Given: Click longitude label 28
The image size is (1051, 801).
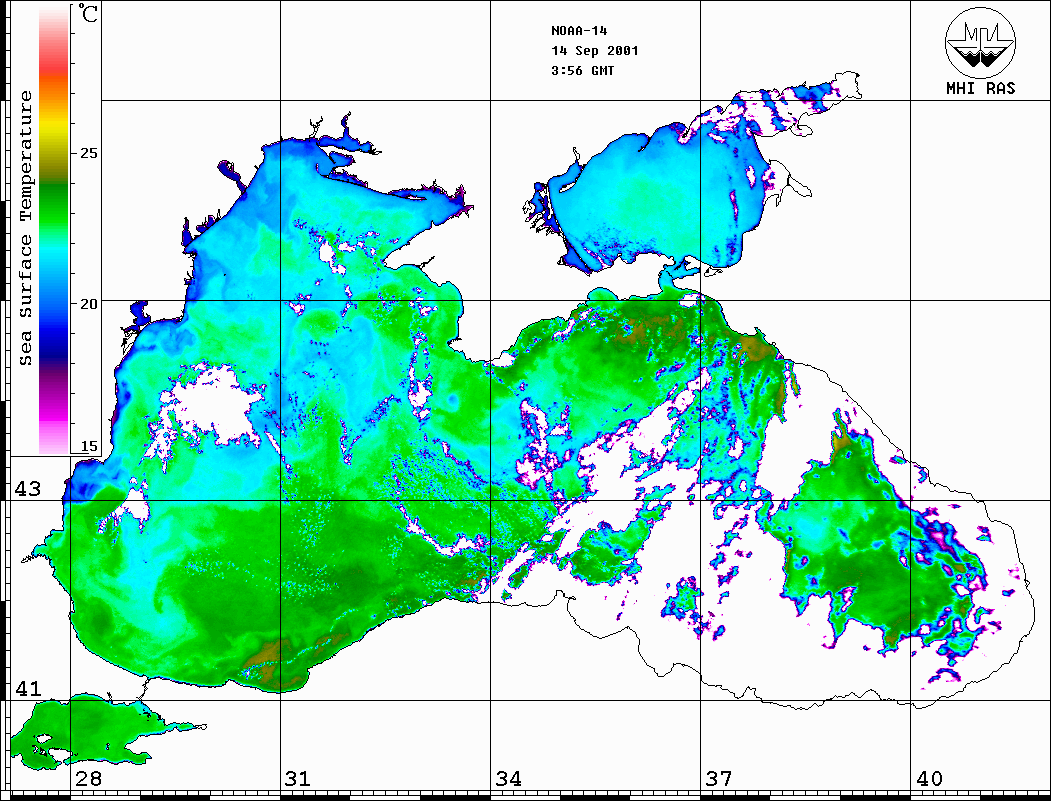Looking at the screenshot, I should [88, 778].
